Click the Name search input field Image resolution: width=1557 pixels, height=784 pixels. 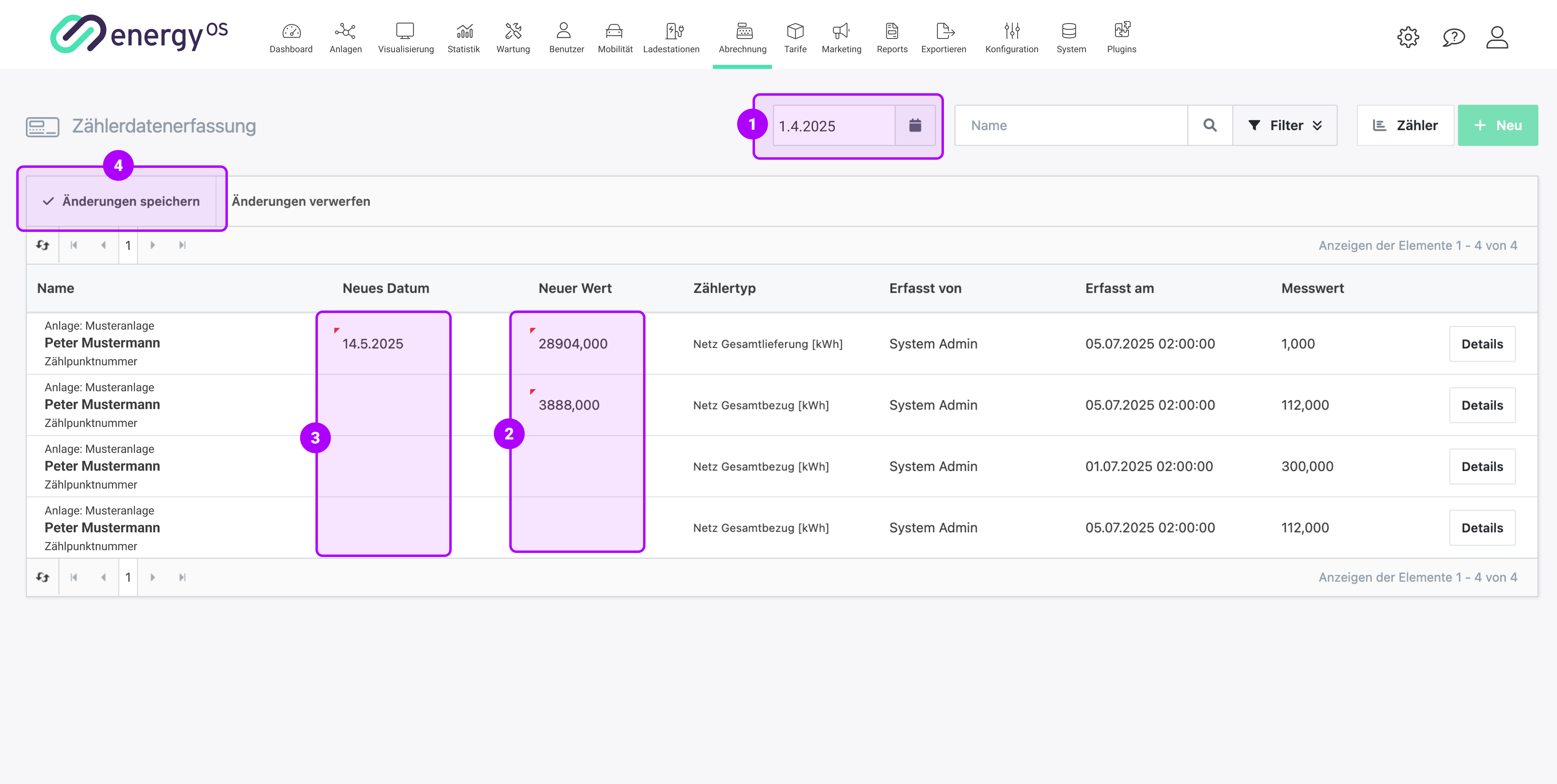click(x=1071, y=125)
